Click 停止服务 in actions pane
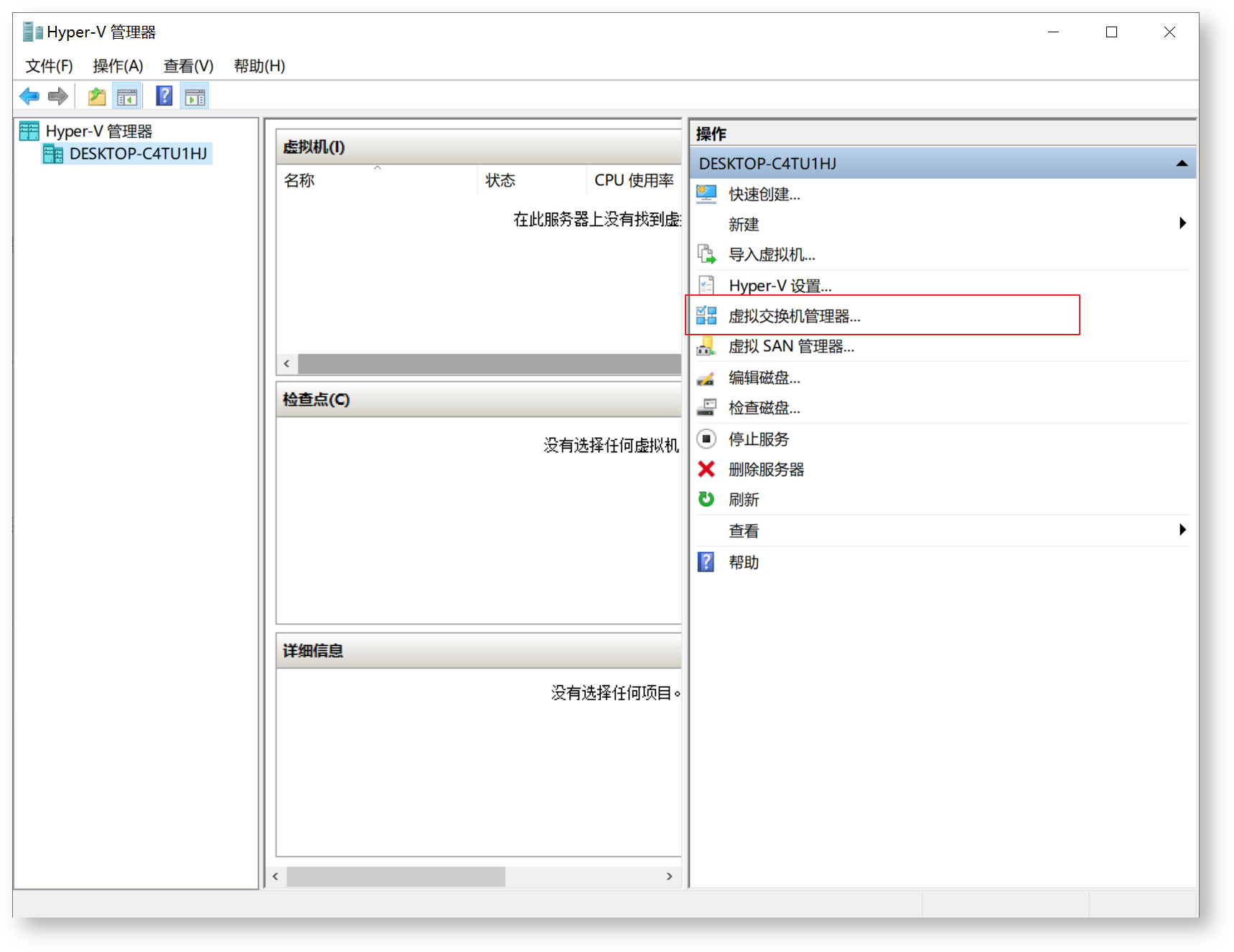The image size is (1234, 952). click(x=758, y=439)
